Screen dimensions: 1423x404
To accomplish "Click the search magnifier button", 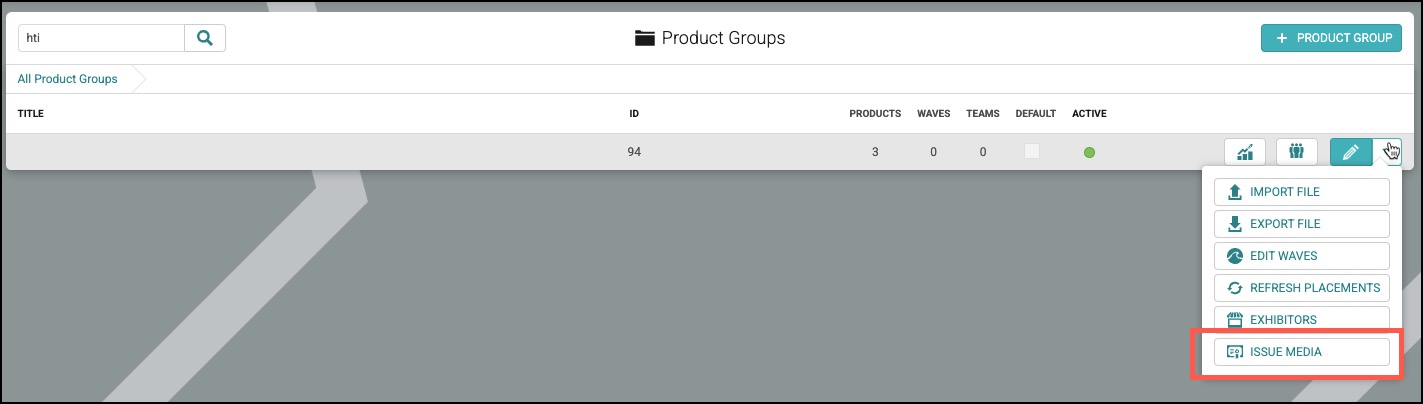I will tap(205, 38).
